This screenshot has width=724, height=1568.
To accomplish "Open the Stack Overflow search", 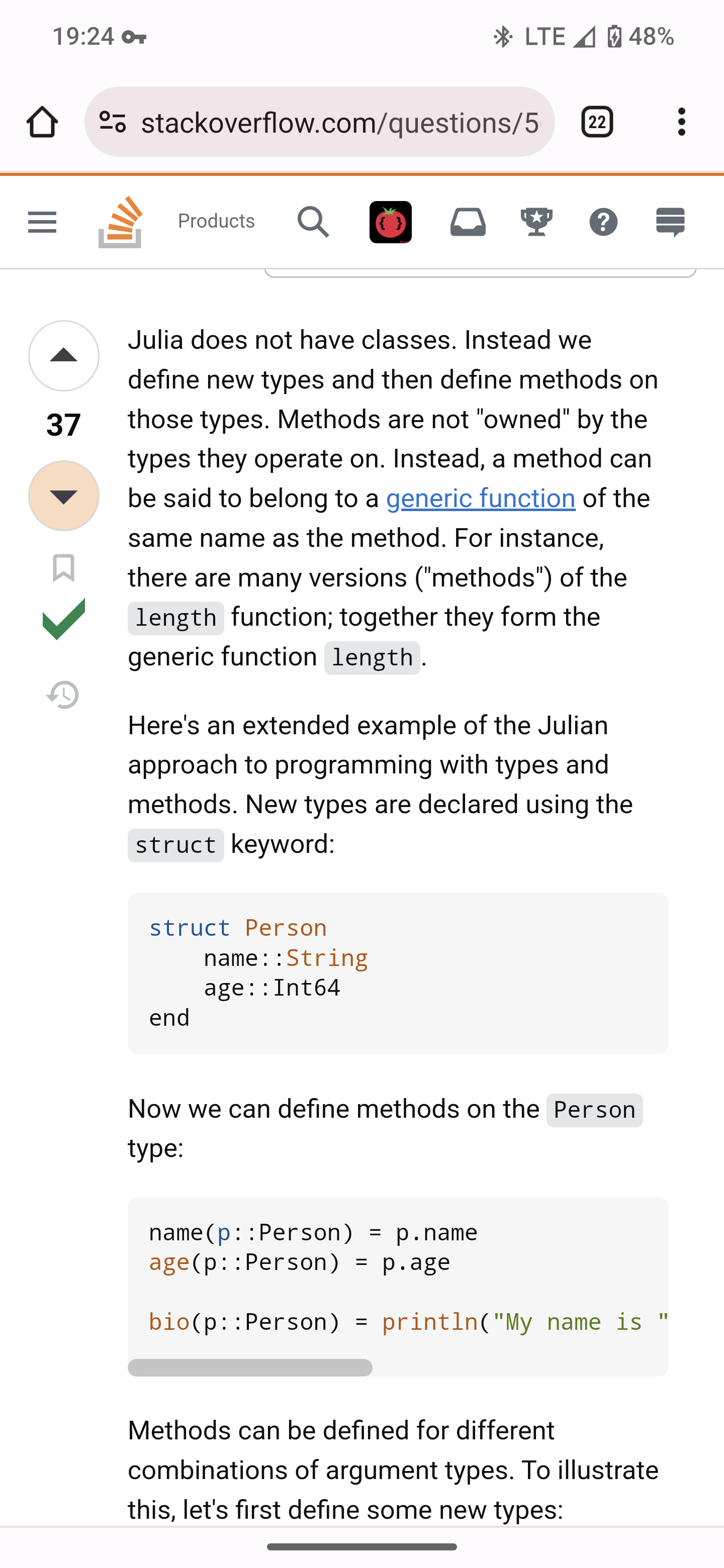I will [x=313, y=222].
